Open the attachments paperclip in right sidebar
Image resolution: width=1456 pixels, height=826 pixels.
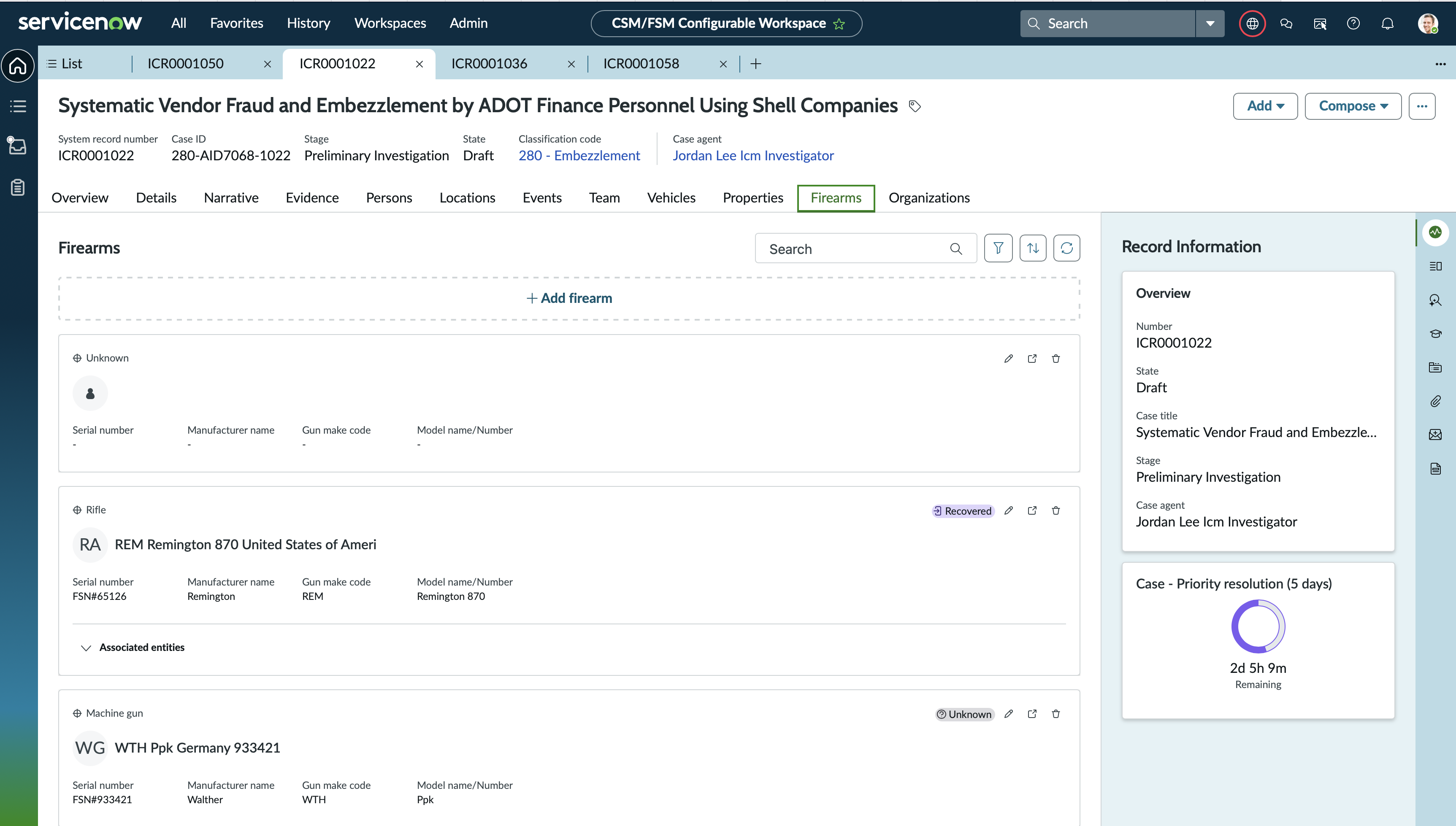pos(1435,401)
